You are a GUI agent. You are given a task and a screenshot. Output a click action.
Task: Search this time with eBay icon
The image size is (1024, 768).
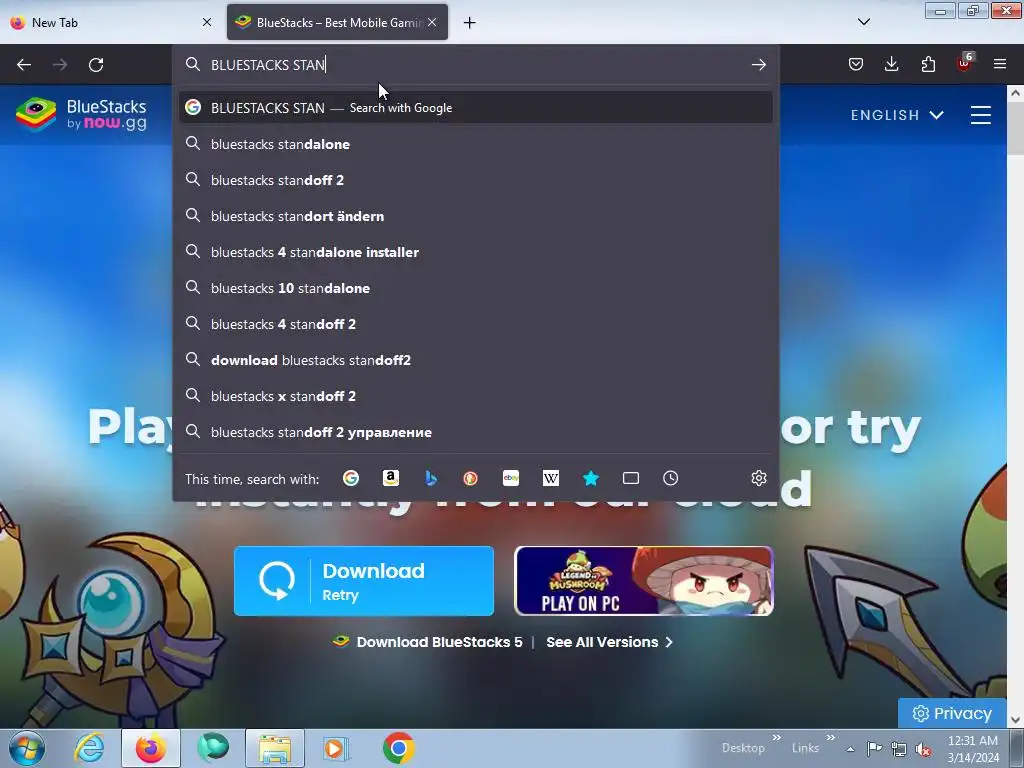pyautogui.click(x=511, y=479)
